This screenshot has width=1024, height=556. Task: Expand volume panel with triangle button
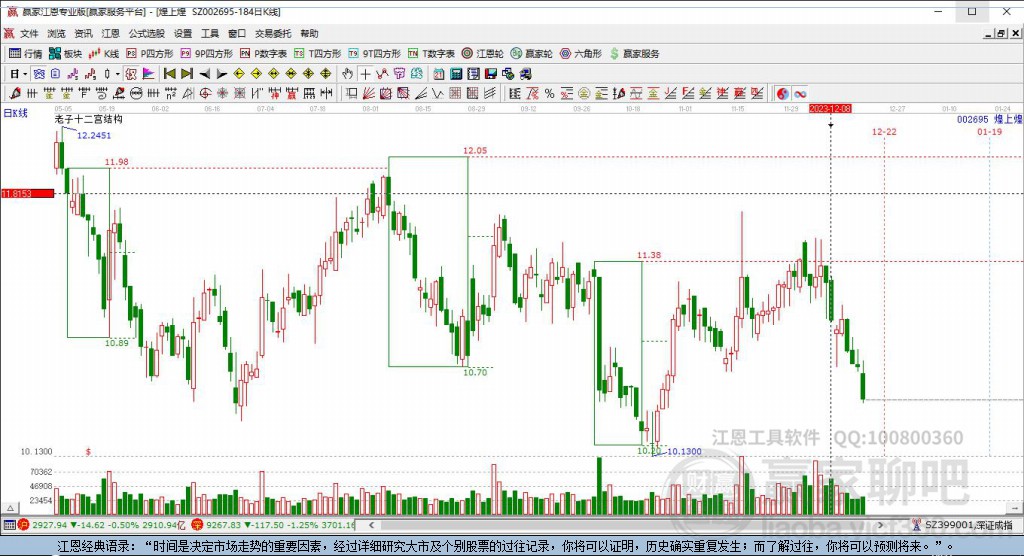tap(10, 508)
